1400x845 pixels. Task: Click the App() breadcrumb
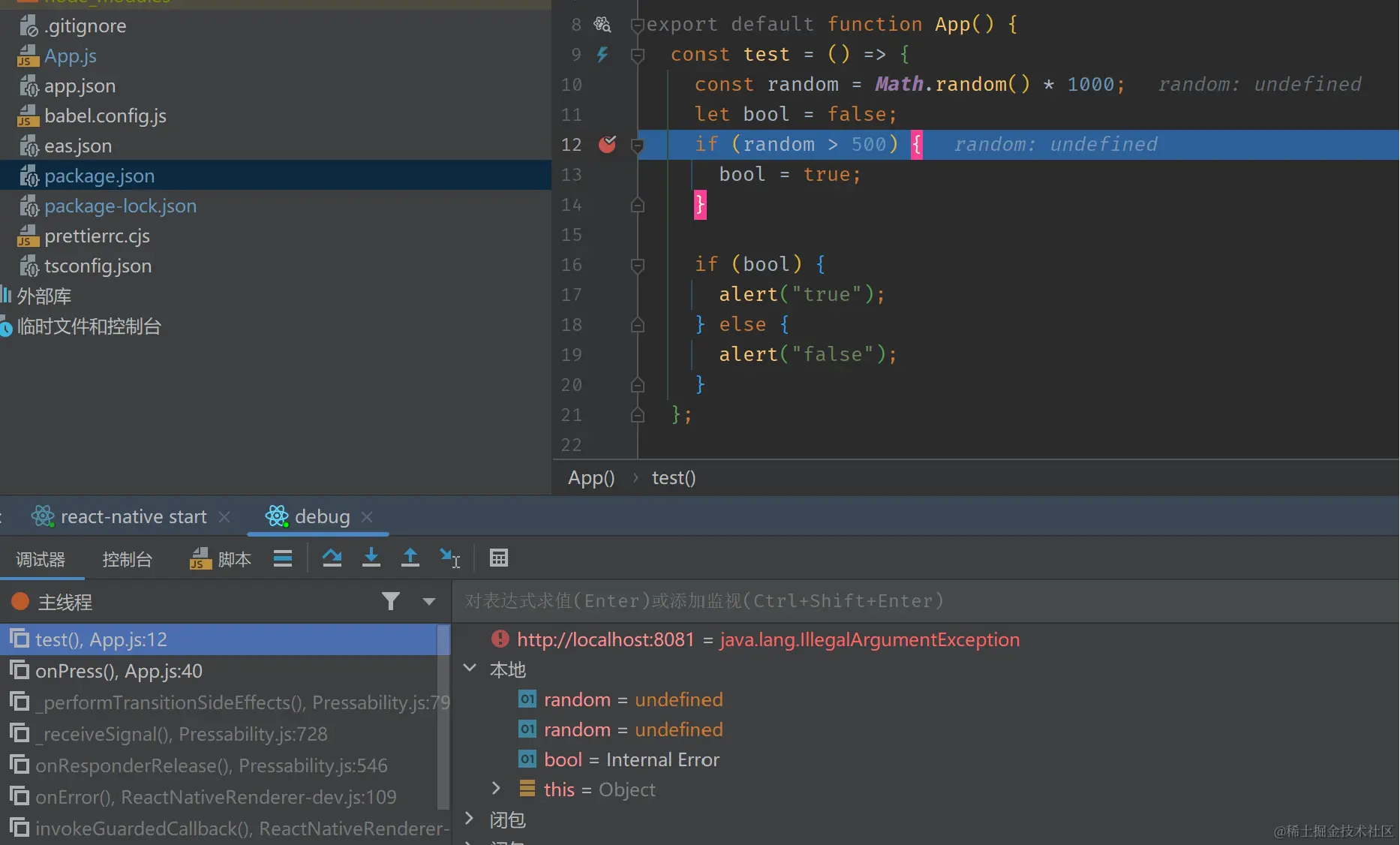(591, 478)
